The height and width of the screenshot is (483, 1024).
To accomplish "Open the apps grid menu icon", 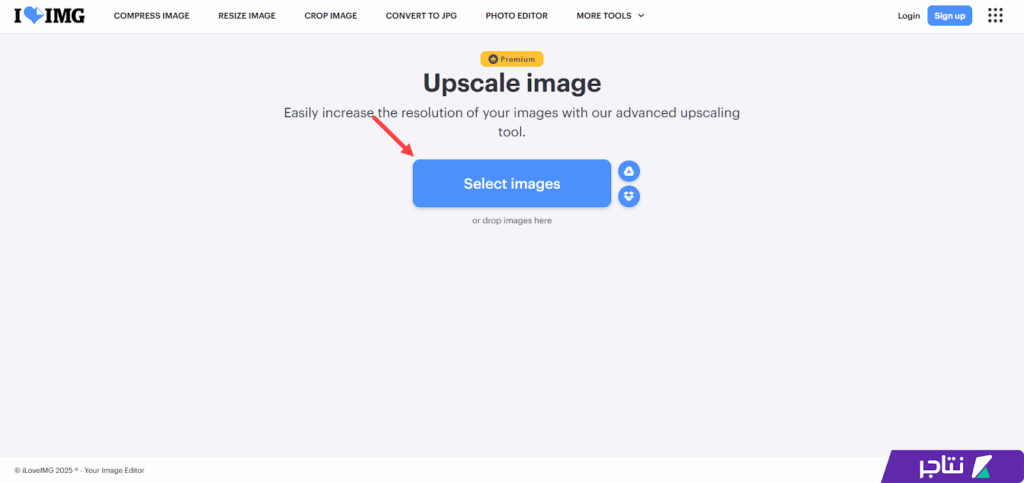I will pyautogui.click(x=995, y=15).
